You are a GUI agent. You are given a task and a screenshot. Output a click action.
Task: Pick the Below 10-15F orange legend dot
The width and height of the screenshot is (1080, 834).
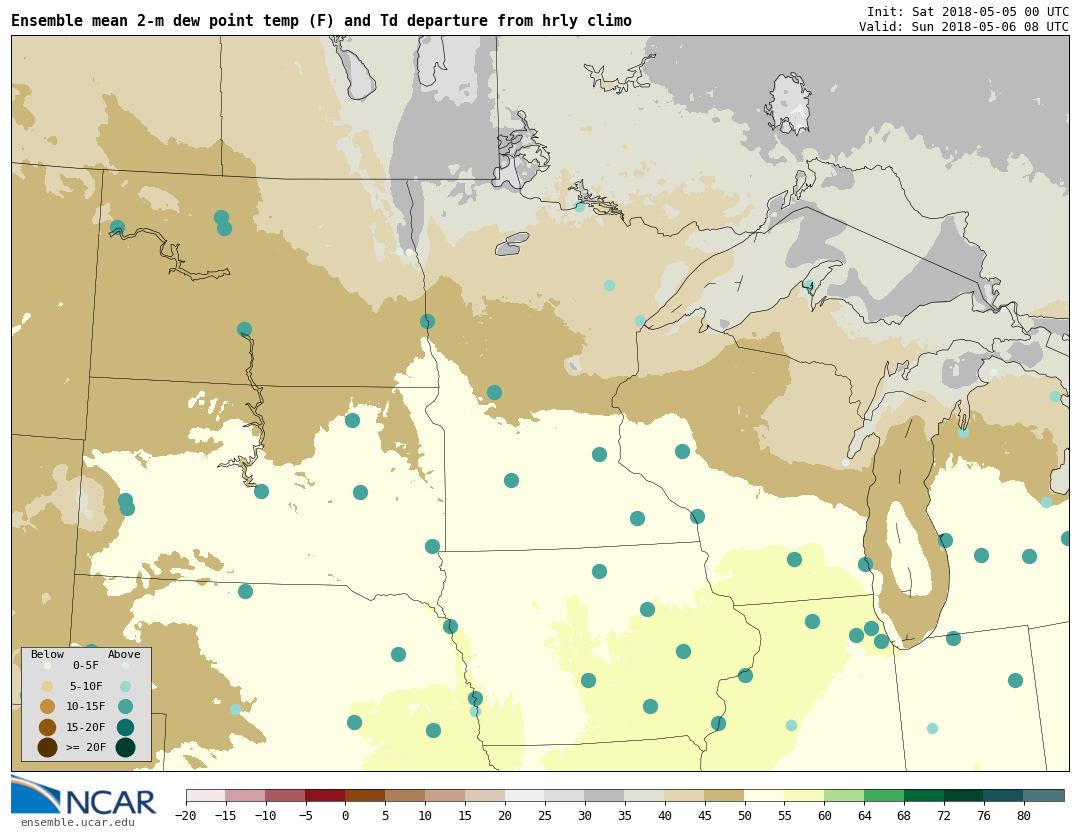(47, 706)
